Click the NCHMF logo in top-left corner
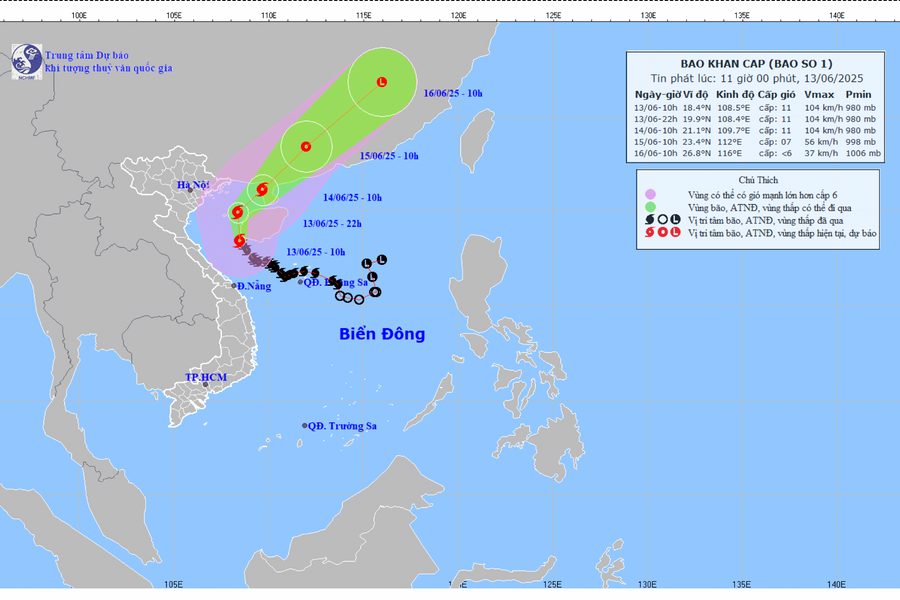The height and width of the screenshot is (600, 900). 26,61
